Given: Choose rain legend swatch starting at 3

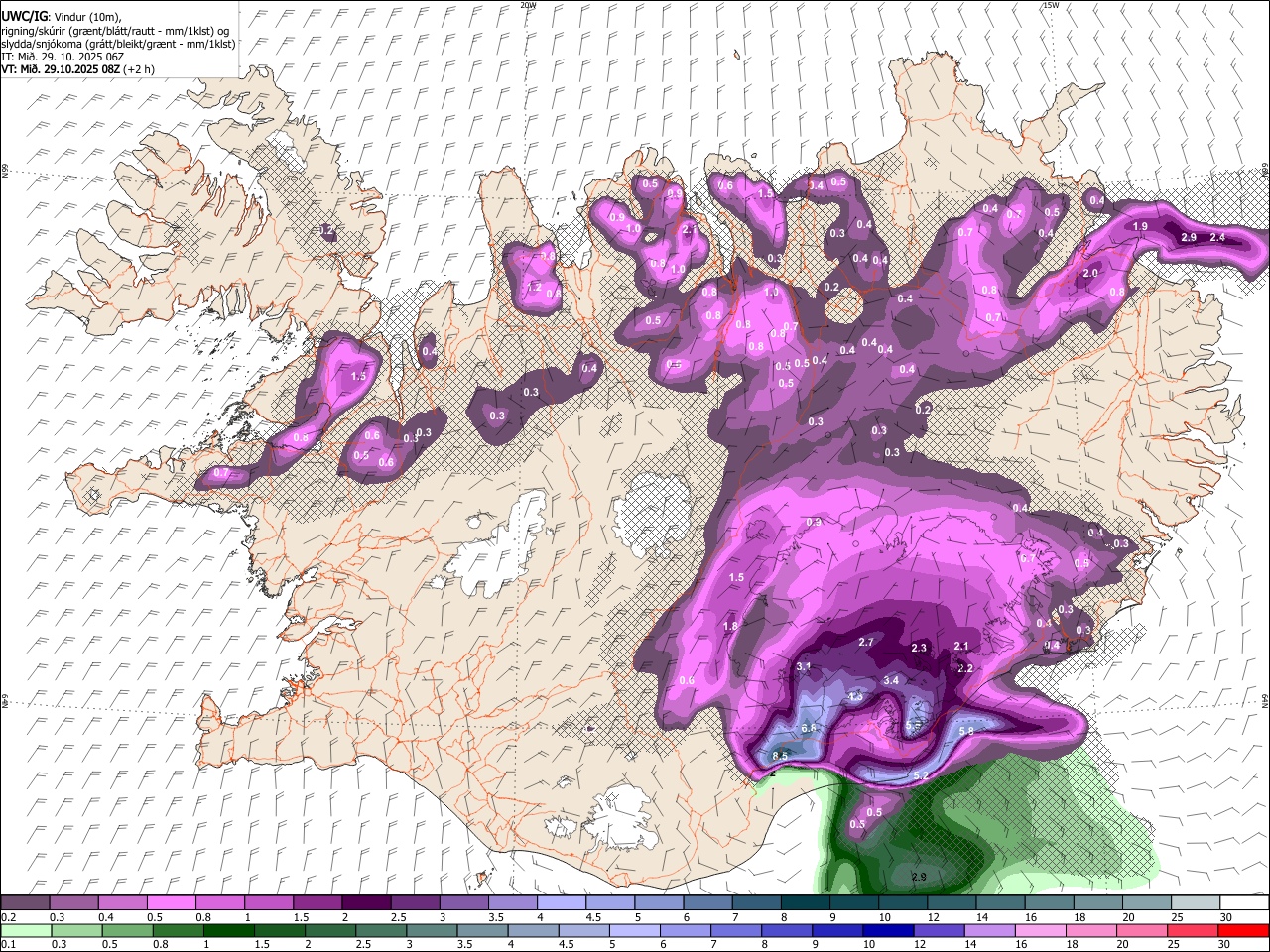Looking at the screenshot, I should (432, 930).
